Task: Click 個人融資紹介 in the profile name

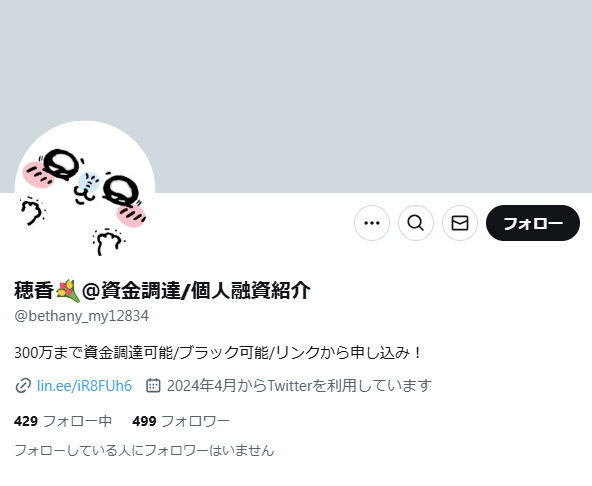Action: click(251, 291)
